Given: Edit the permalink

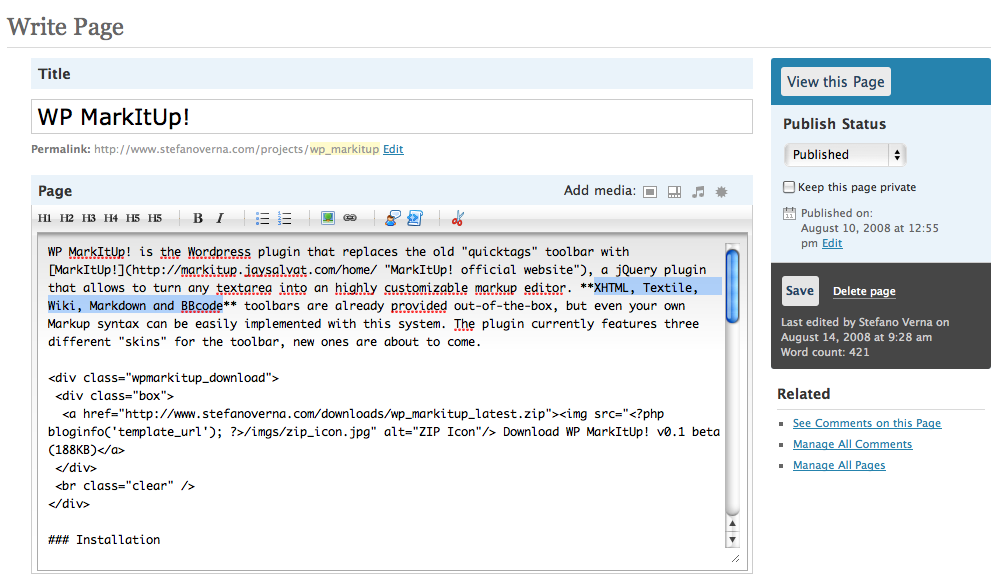Looking at the screenshot, I should [393, 149].
